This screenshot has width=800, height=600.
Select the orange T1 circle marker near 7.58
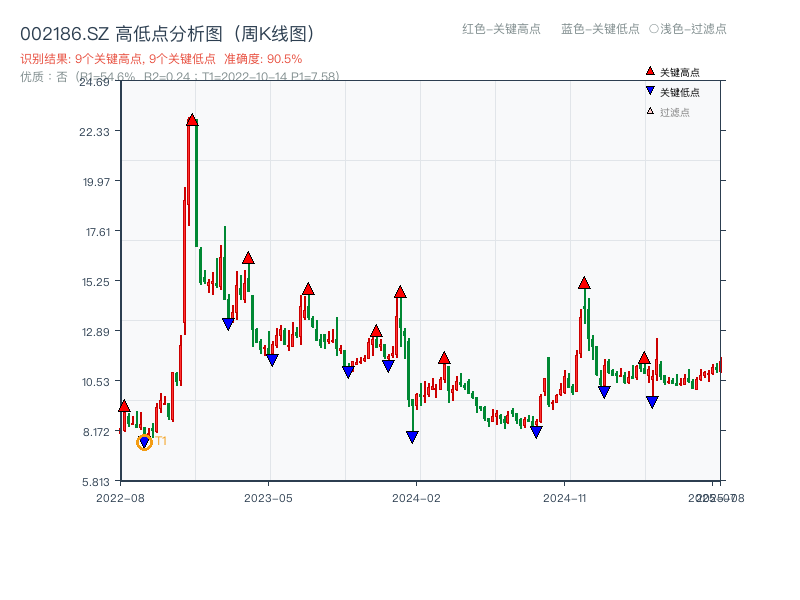[143, 440]
